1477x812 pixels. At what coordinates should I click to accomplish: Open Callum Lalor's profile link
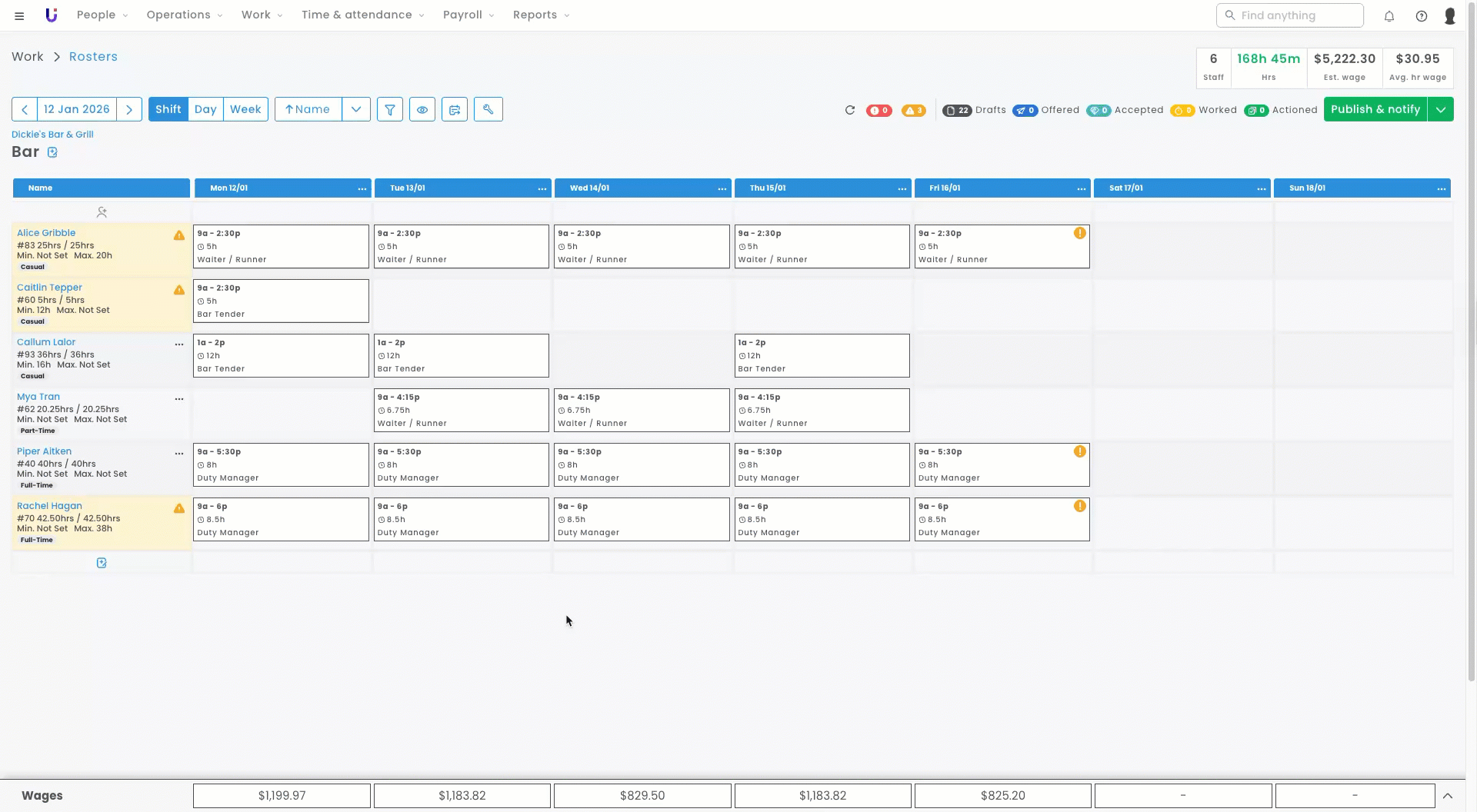pyautogui.click(x=46, y=342)
